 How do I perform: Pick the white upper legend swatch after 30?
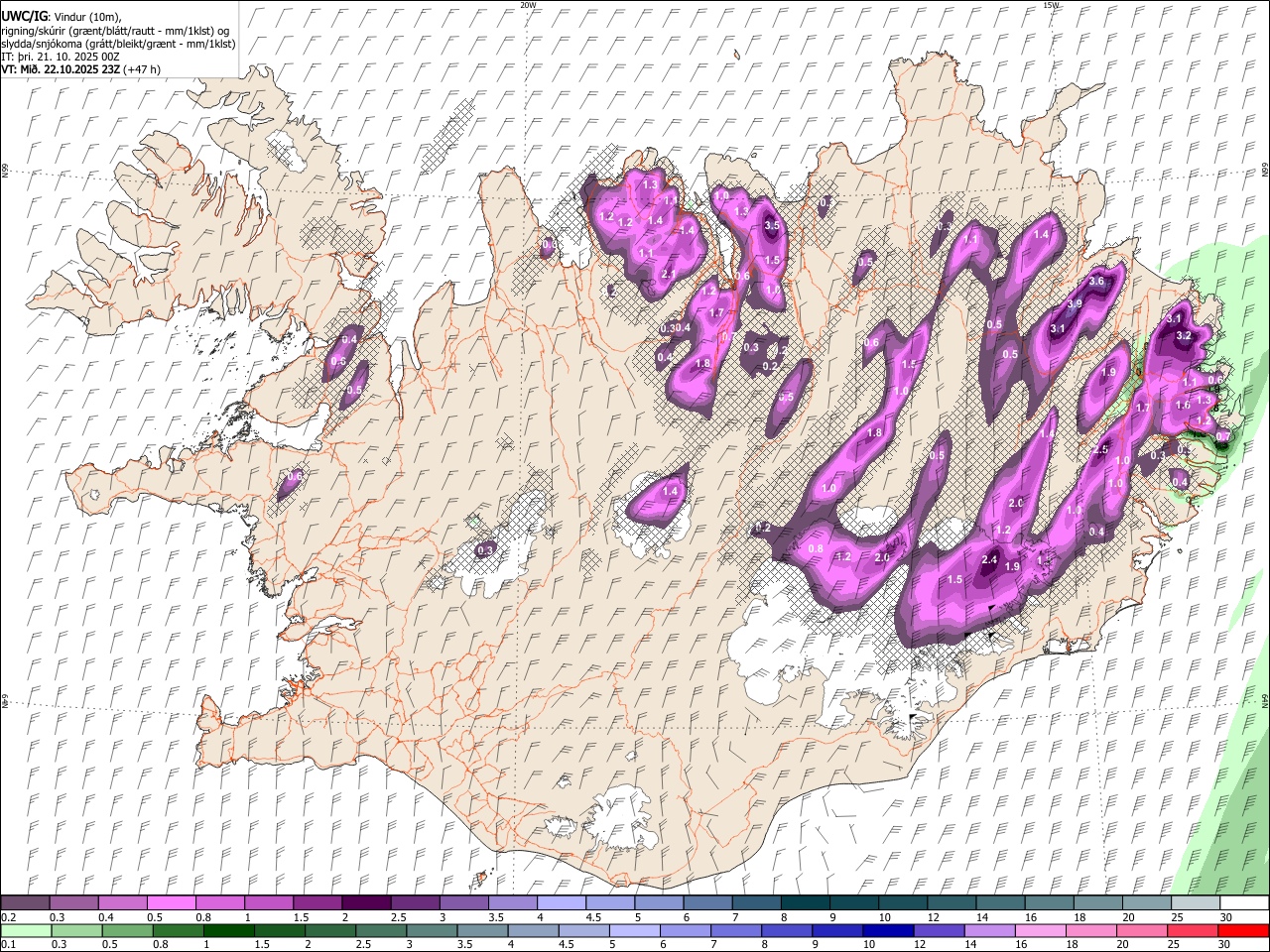[x=1244, y=902]
